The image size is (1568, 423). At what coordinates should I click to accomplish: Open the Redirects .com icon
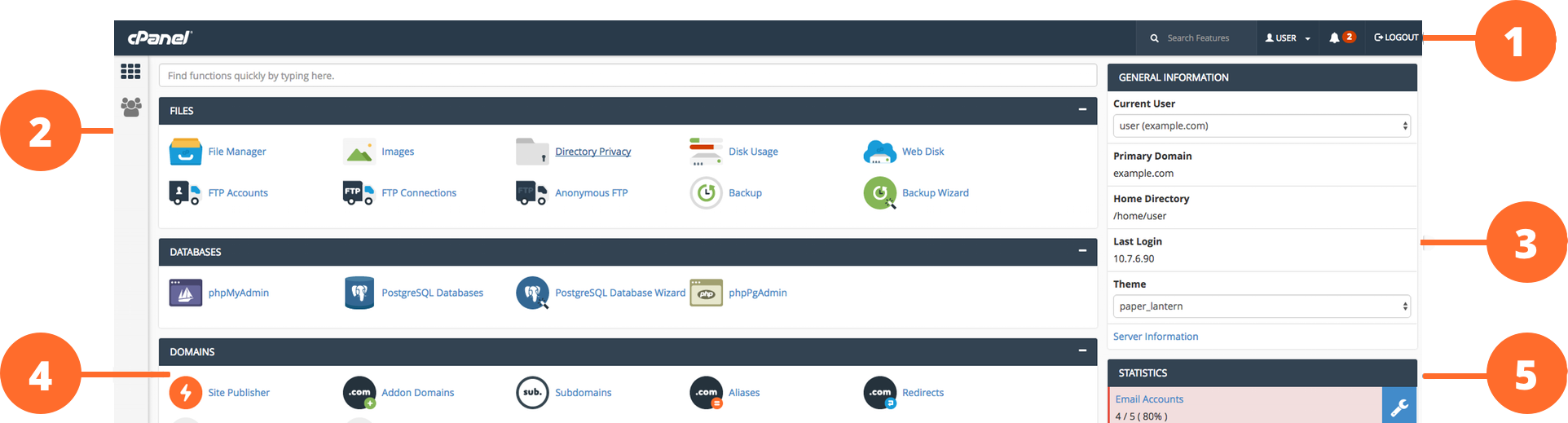(880, 393)
